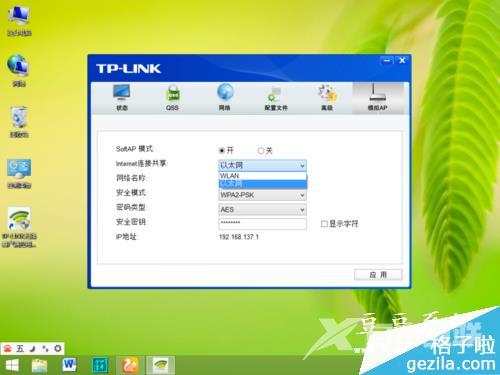This screenshot has height=375, width=500.
Task: Select SoftAP mode 关 radio button
Action: (261, 151)
